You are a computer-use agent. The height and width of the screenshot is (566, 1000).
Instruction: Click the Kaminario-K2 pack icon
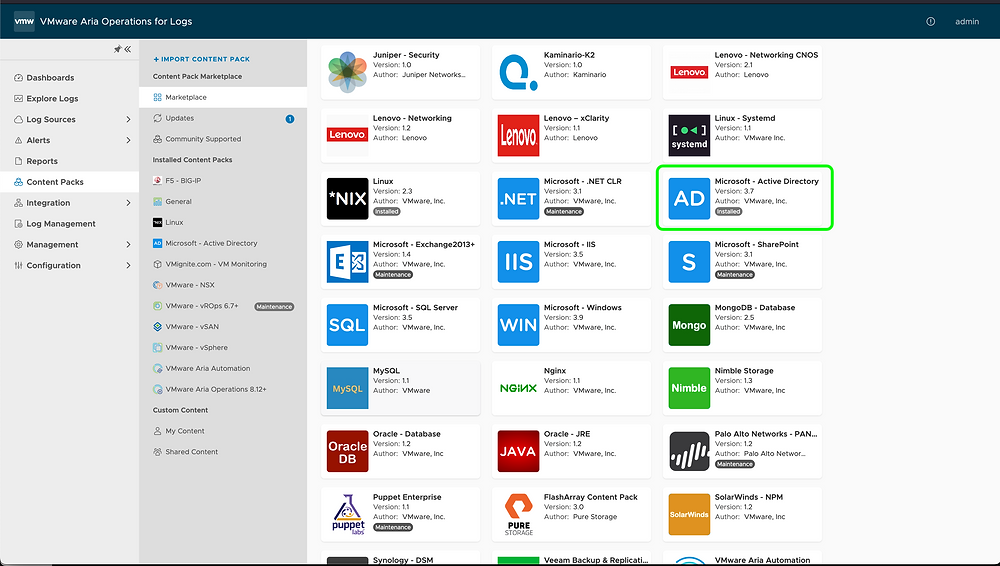click(518, 72)
